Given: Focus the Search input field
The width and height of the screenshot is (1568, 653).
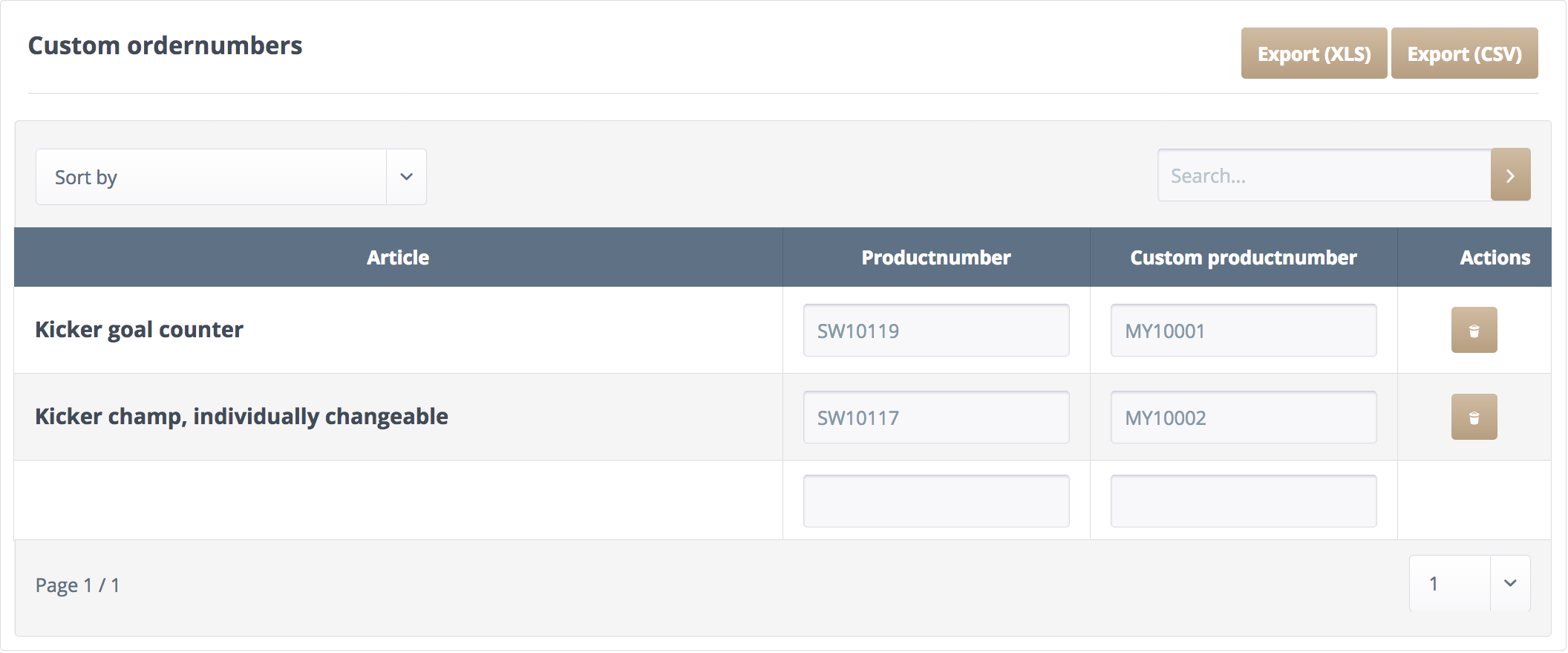Looking at the screenshot, I should 1324,175.
